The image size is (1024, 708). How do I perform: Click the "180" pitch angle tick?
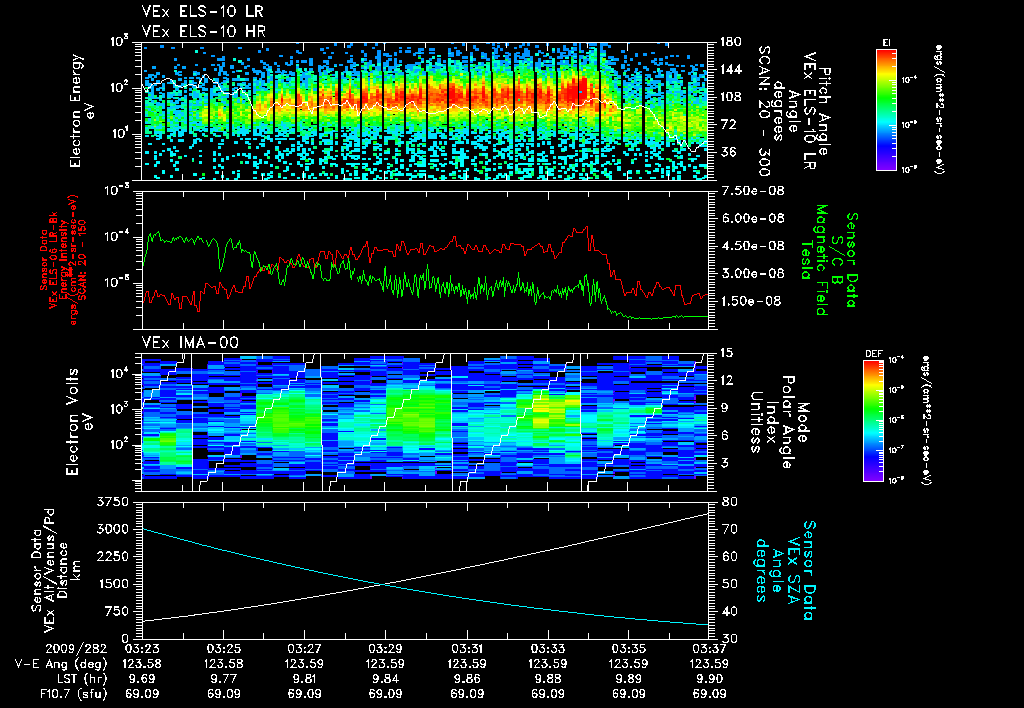click(x=731, y=42)
